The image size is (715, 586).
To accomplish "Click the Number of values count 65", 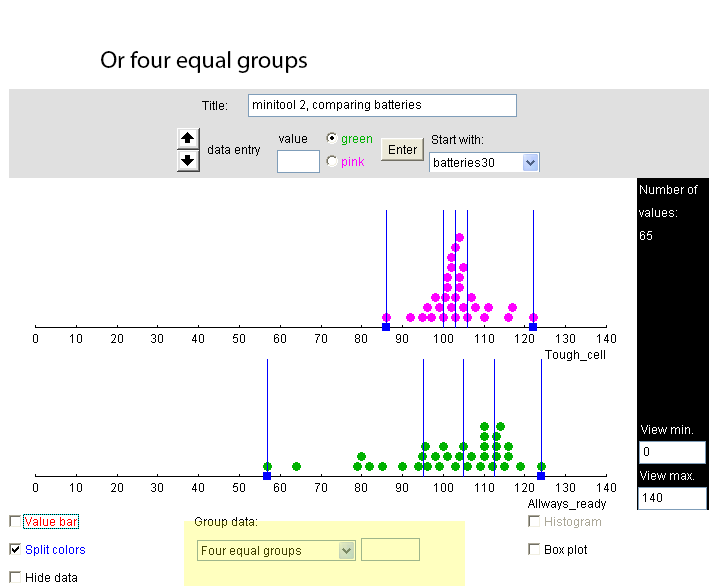I will [x=646, y=236].
